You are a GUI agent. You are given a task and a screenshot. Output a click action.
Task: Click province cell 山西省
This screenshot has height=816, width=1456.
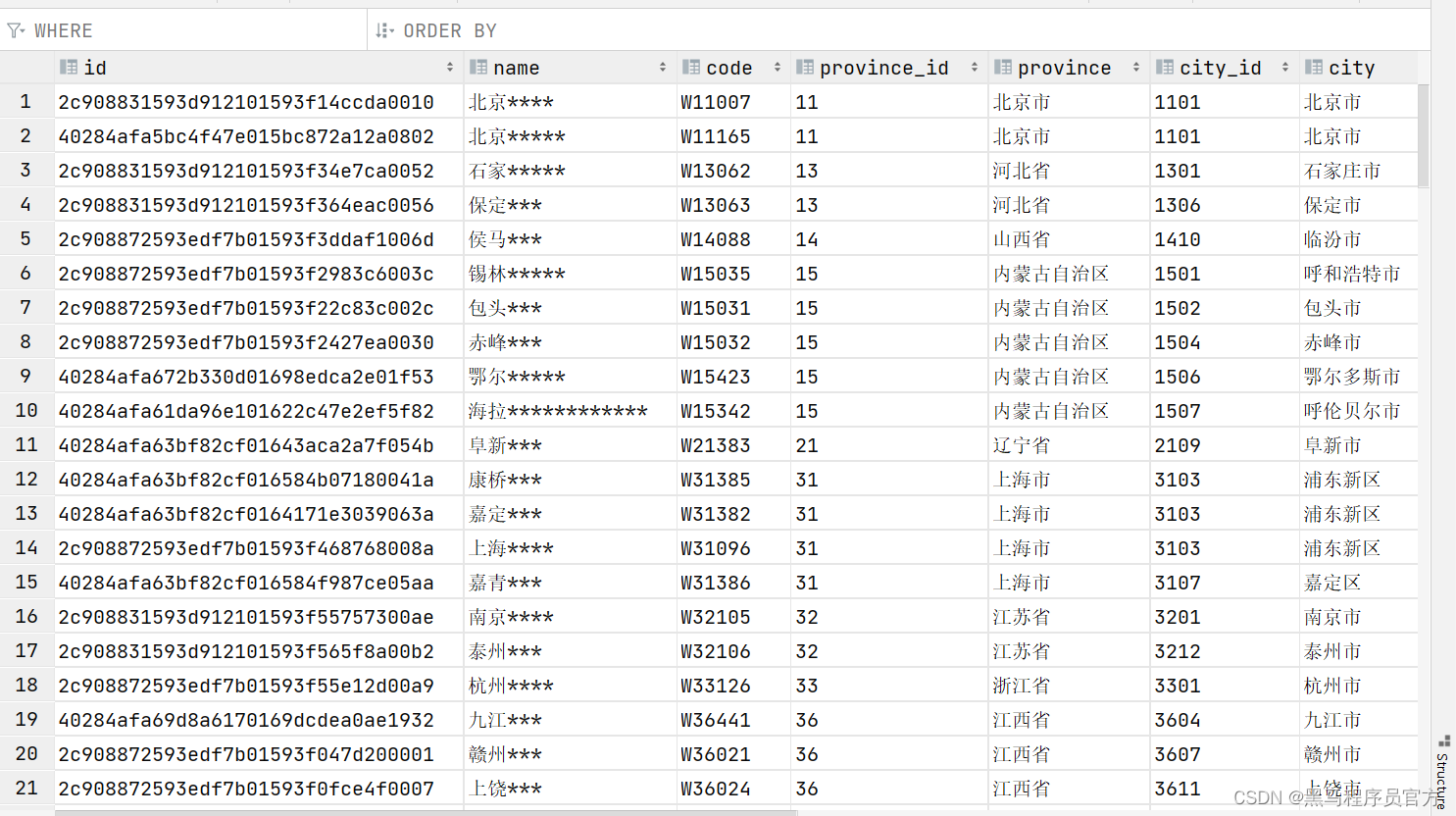(x=1070, y=239)
